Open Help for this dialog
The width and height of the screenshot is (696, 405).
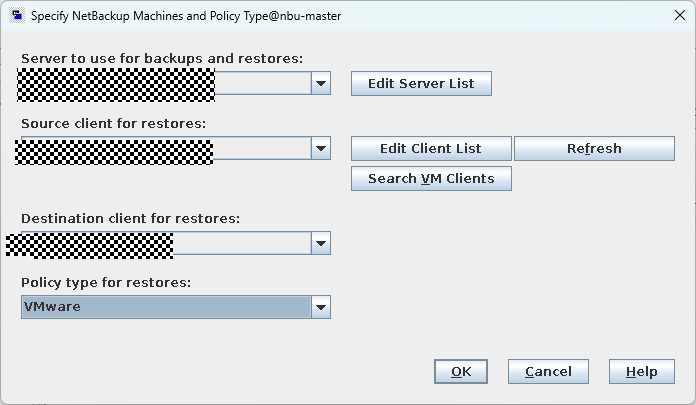click(x=642, y=372)
